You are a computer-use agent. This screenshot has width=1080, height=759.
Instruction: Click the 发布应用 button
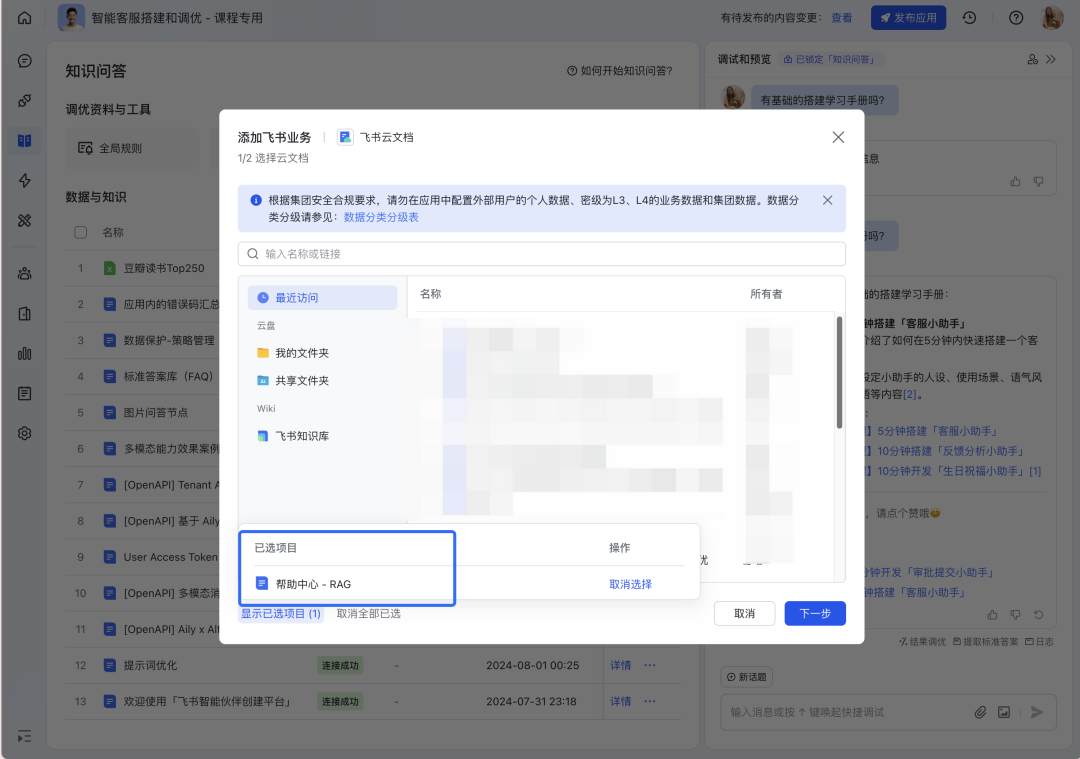tap(908, 18)
